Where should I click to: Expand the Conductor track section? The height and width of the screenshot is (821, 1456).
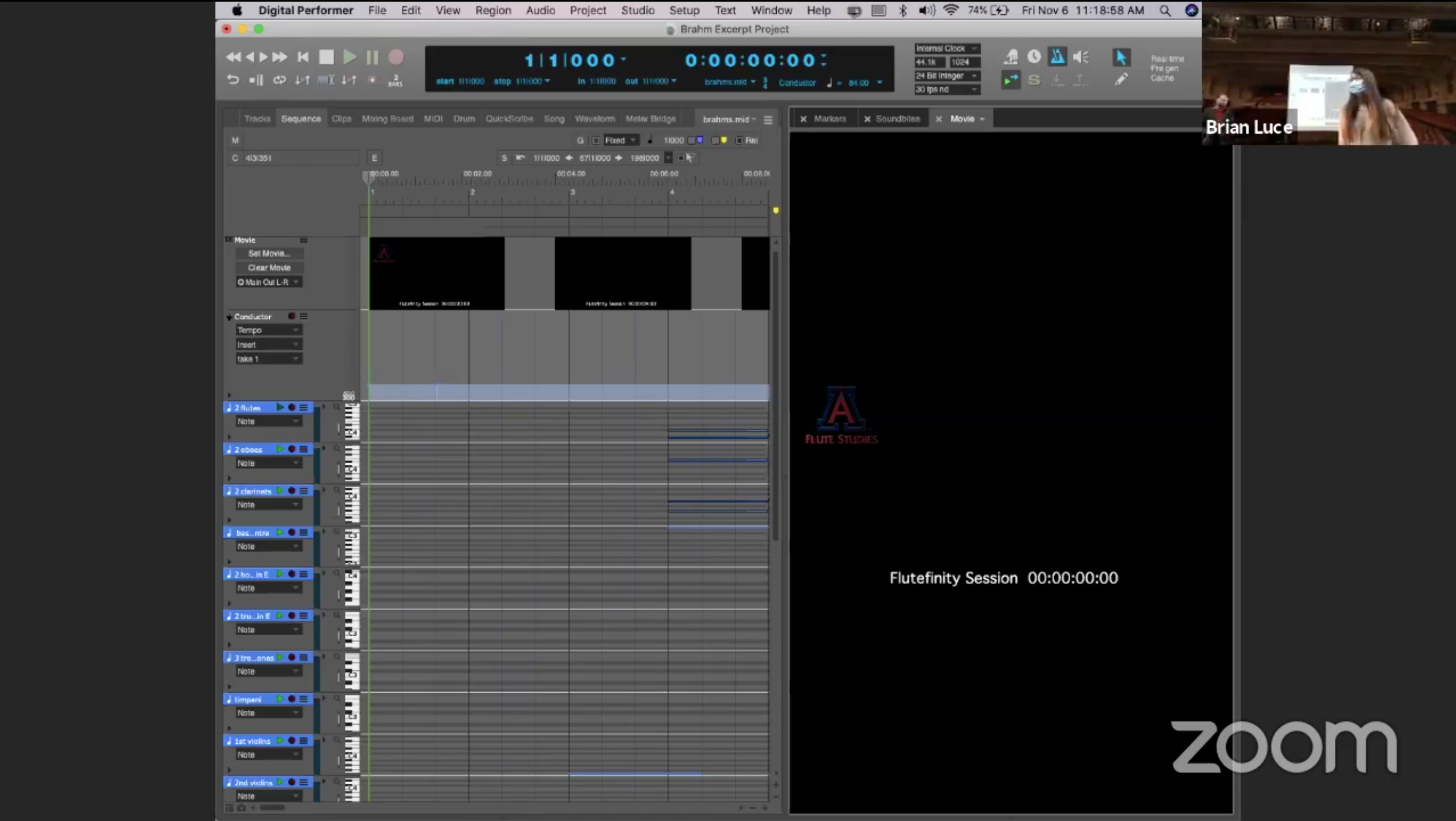pos(228,316)
